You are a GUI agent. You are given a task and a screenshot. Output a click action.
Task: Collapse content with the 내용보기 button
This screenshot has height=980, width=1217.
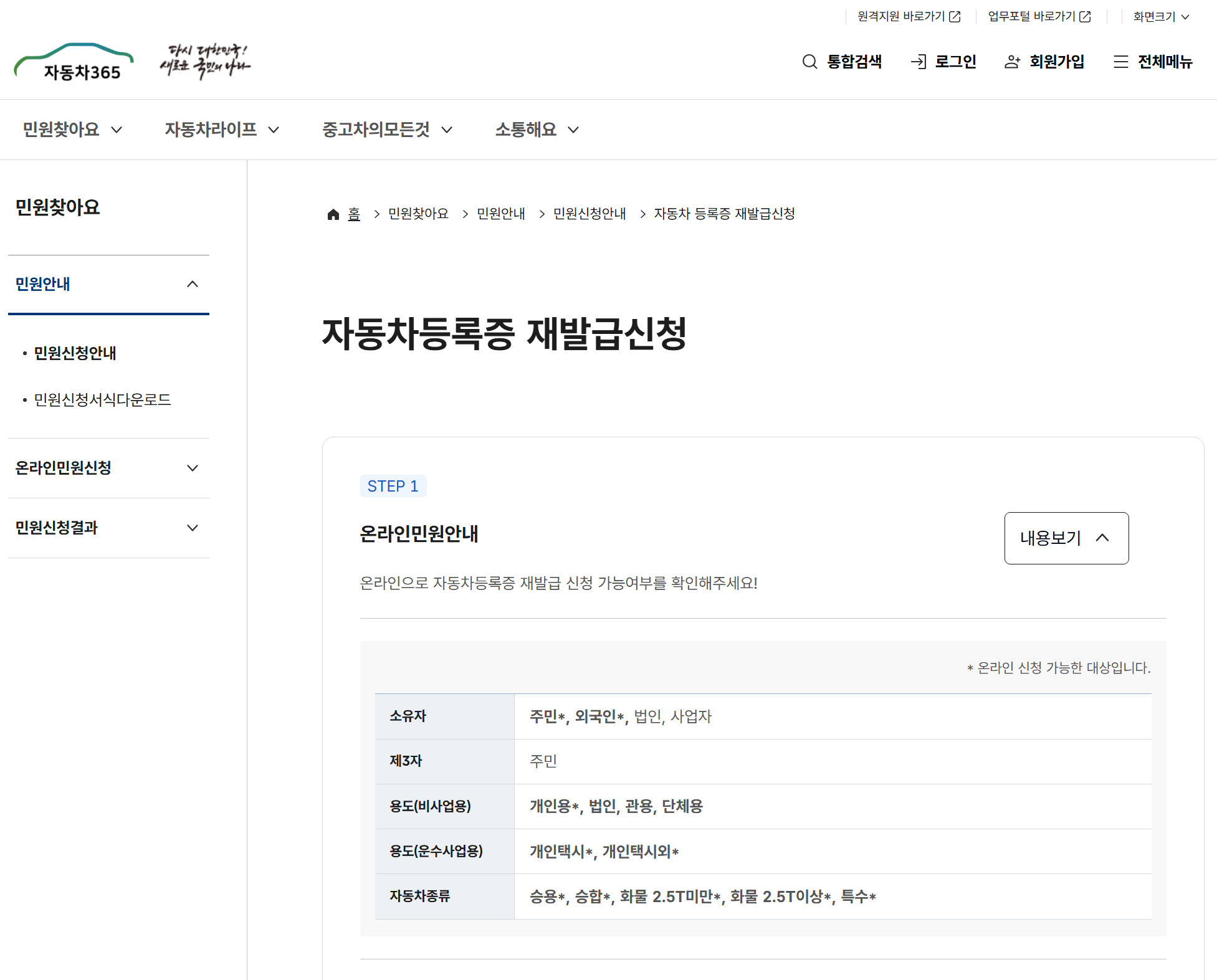click(x=1066, y=538)
